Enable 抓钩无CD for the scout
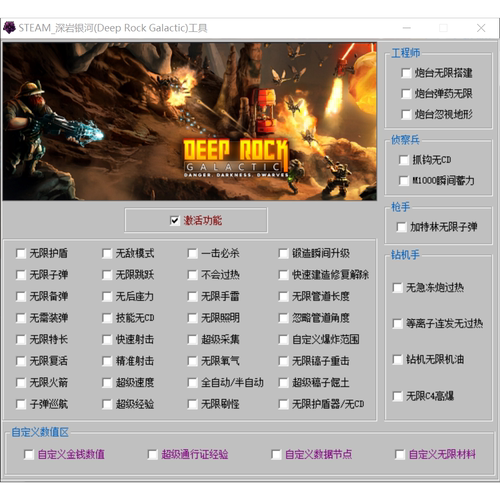The image size is (500, 500). (x=404, y=160)
